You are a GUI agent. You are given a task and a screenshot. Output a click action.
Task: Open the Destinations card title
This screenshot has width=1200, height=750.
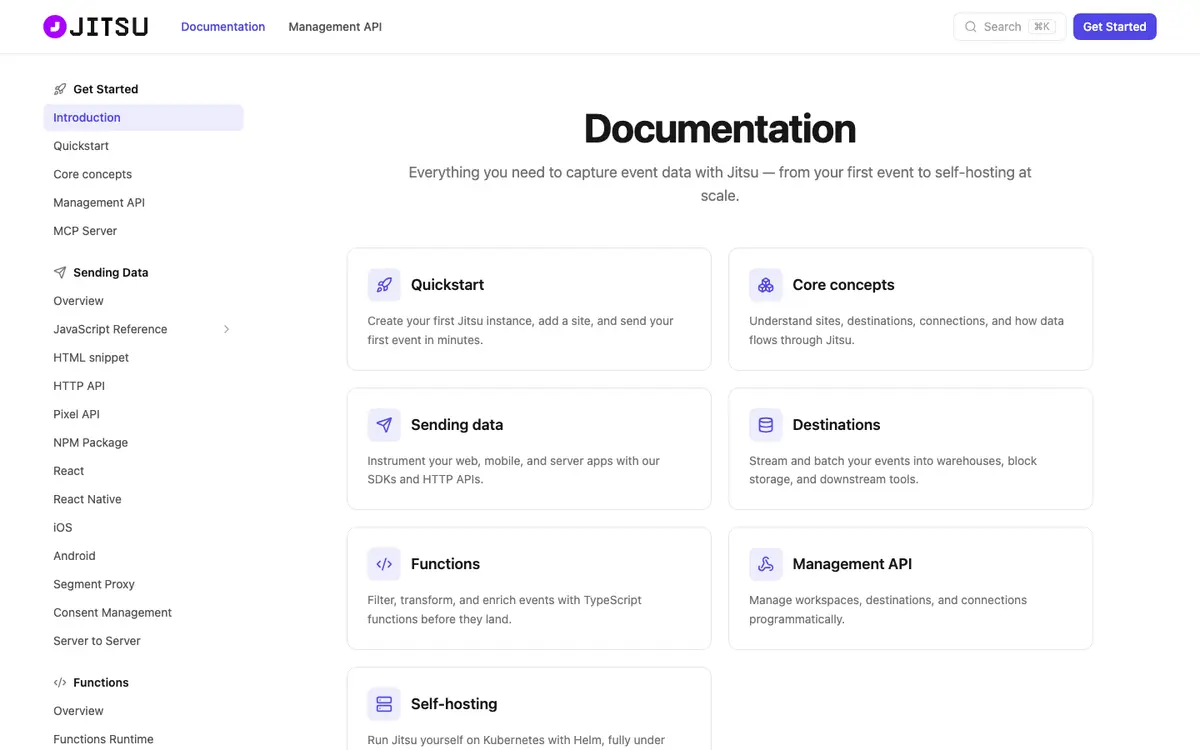pyautogui.click(x=836, y=425)
